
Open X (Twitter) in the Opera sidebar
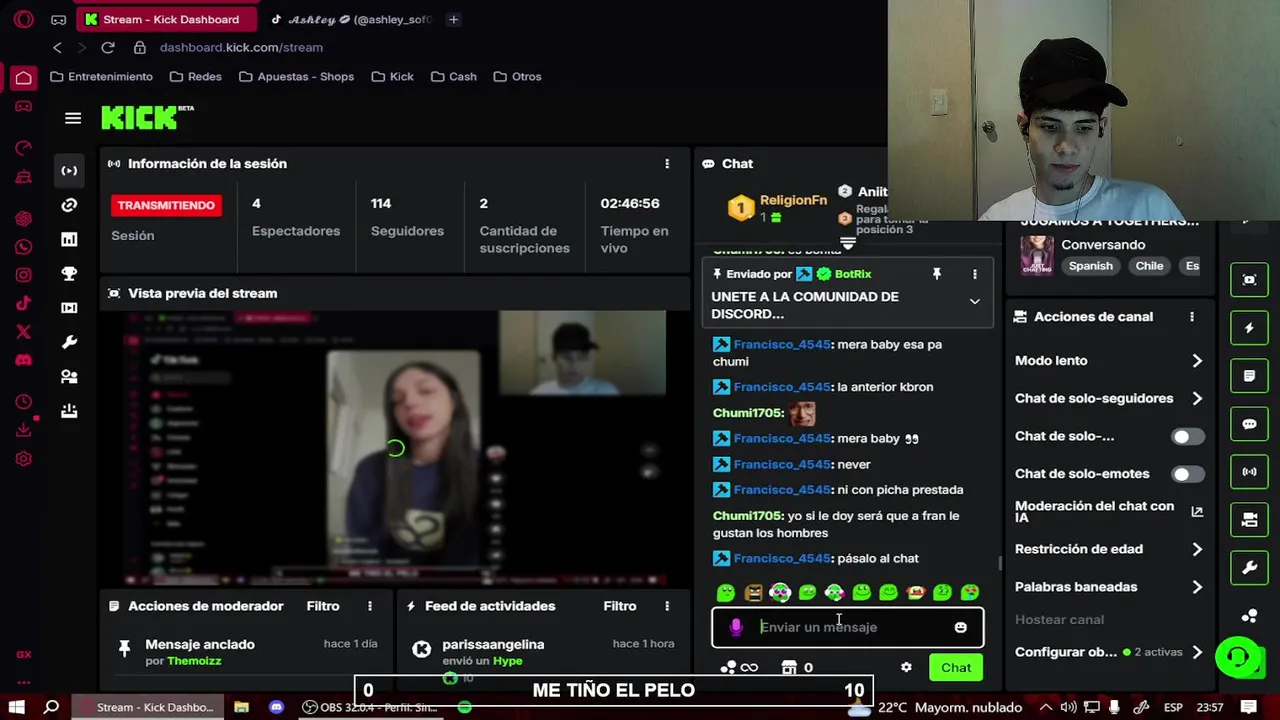tap(23, 332)
